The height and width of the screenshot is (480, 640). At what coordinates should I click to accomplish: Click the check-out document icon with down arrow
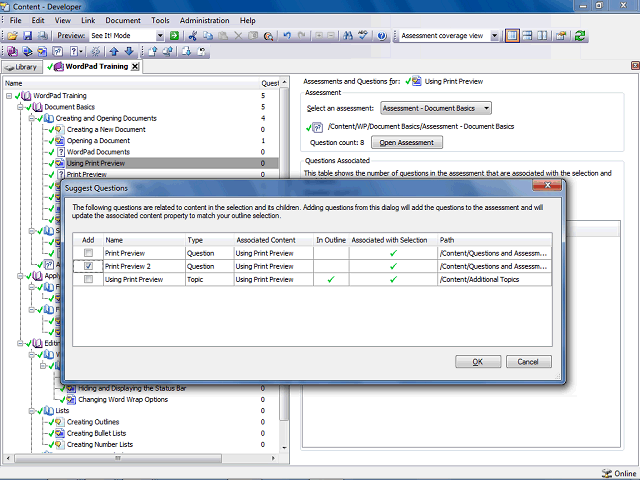(x=187, y=51)
